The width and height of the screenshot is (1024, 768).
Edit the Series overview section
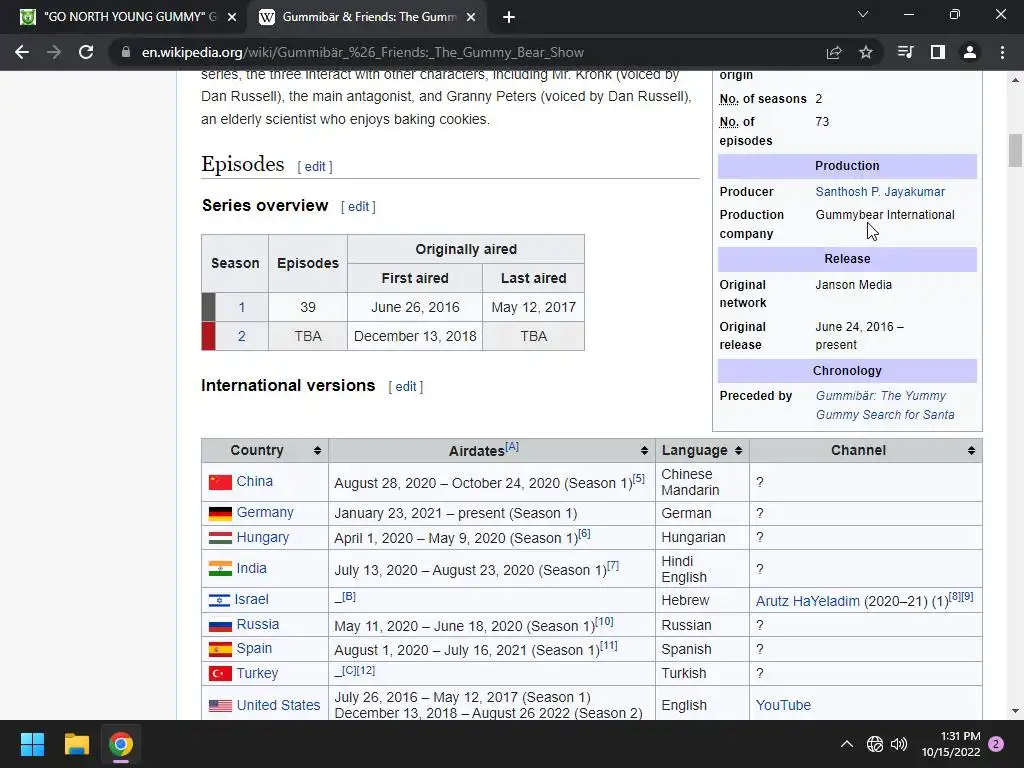click(358, 206)
